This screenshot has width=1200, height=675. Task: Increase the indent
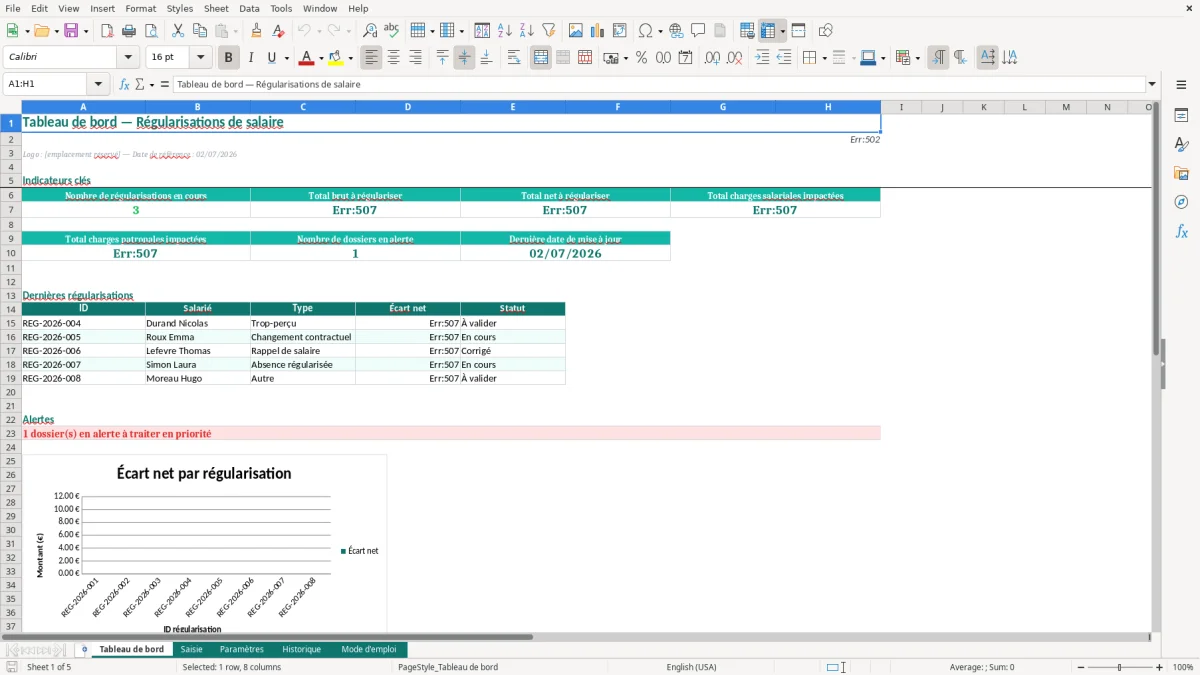click(762, 58)
